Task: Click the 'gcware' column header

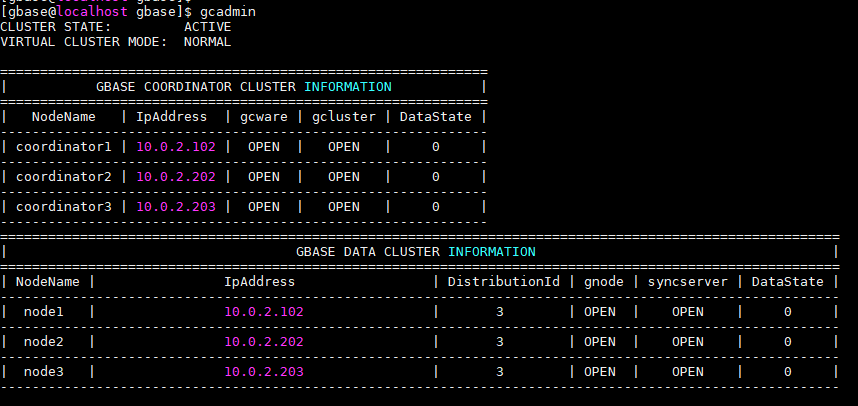Action: click(x=264, y=117)
